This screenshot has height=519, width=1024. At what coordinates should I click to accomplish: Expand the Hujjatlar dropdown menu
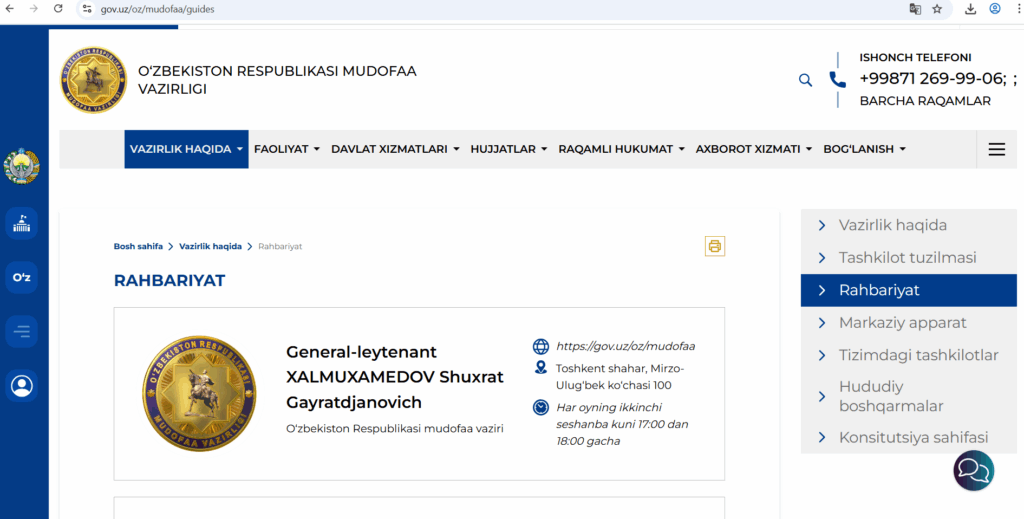pyautogui.click(x=509, y=149)
